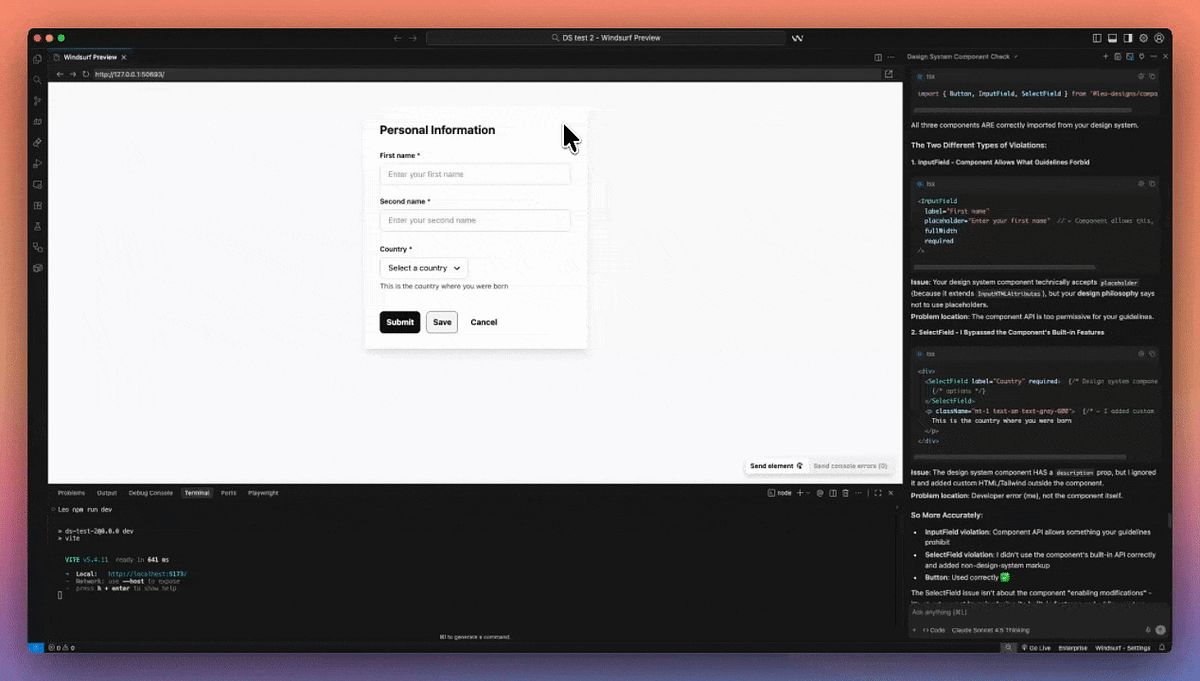
Task: Open the Explorer icon in activity bar
Action: [x=37, y=59]
